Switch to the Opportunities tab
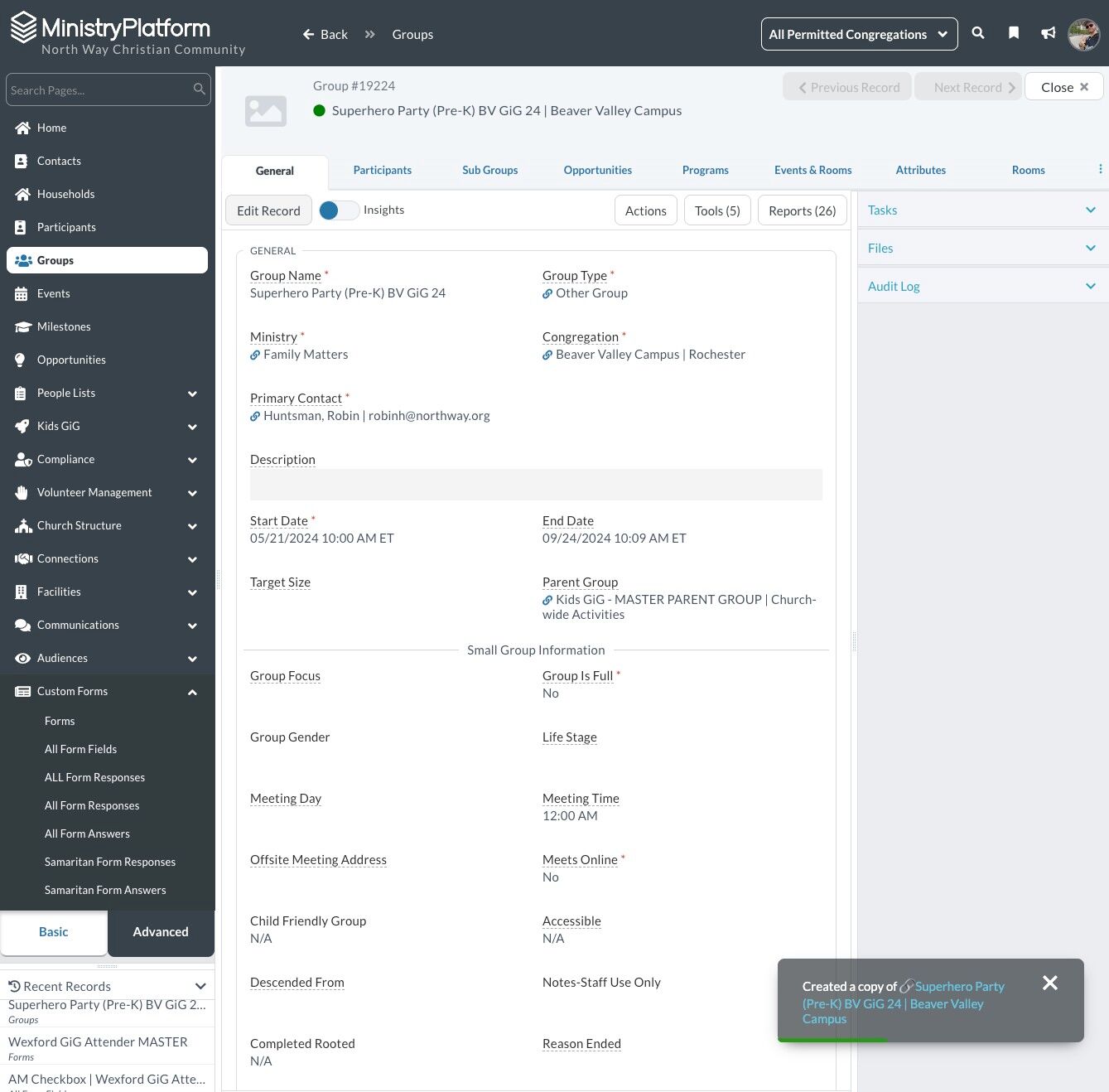The height and width of the screenshot is (1092, 1109). [x=597, y=170]
